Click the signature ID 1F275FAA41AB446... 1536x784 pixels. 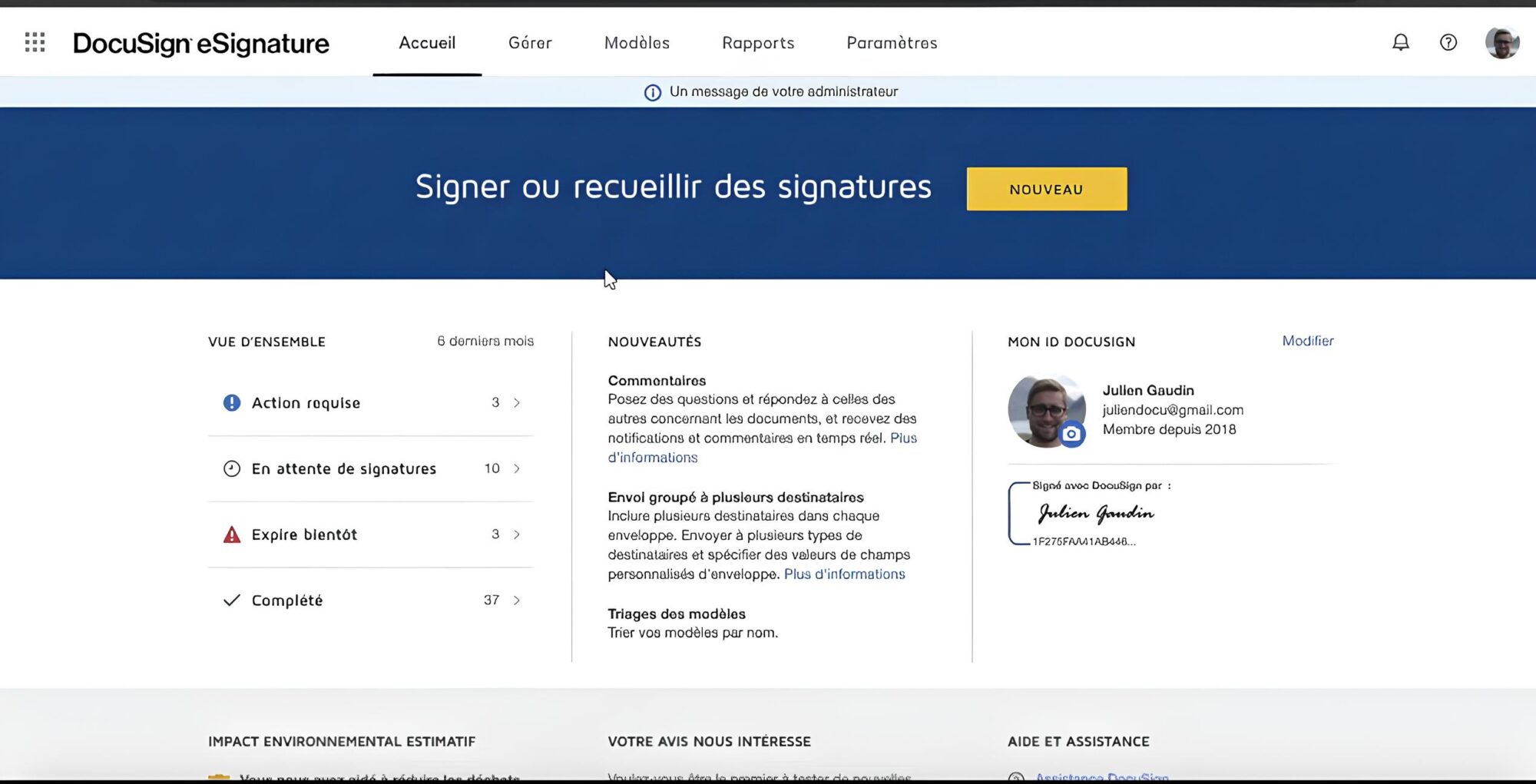1084,541
